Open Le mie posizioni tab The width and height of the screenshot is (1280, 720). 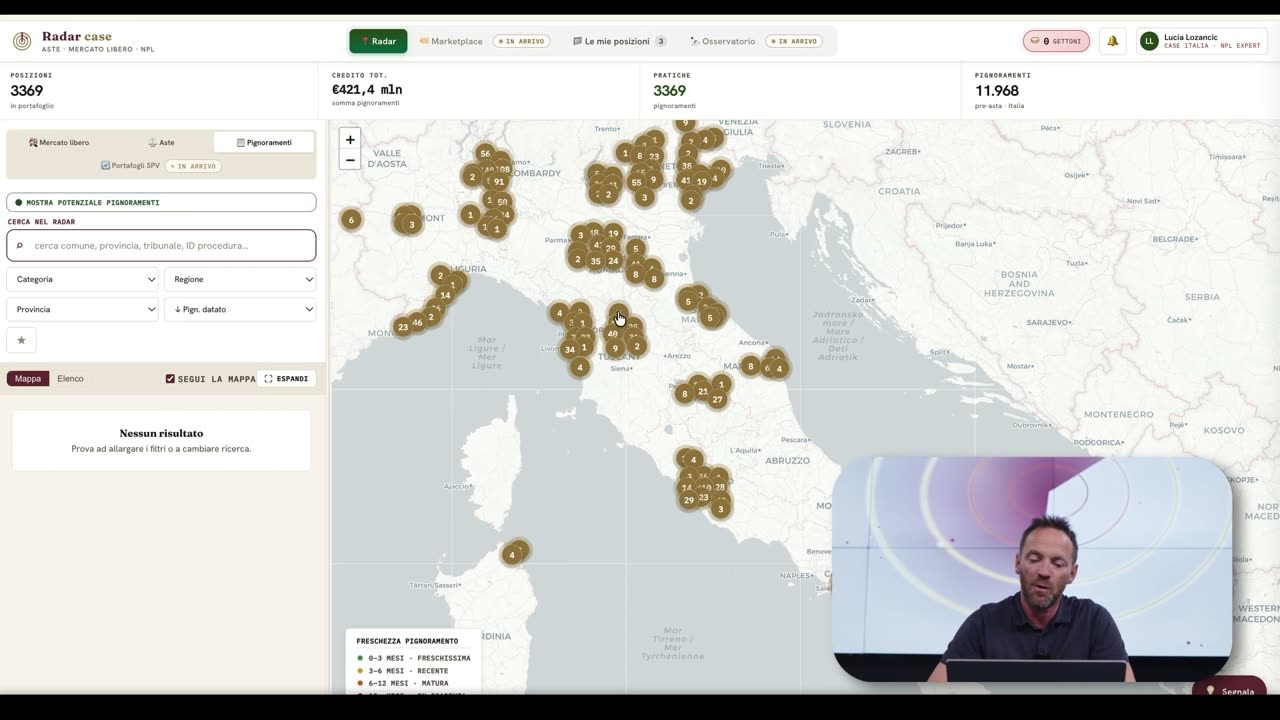(x=619, y=41)
